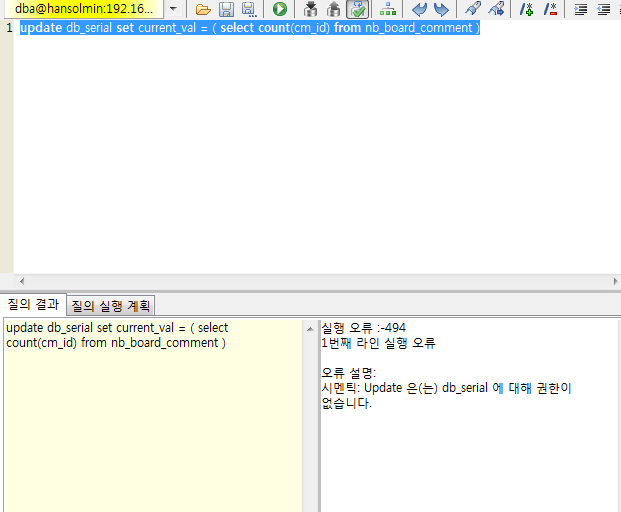Viewport: 621px width, 512px height.
Task: Toggle the auto-commit mode button
Action: pos(357,9)
